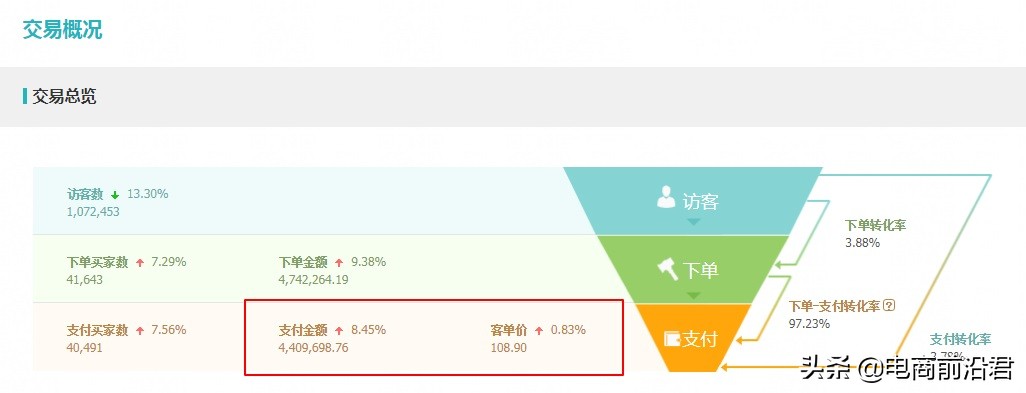Click the small triangle below 下单 in the funnel
The image size is (1026, 393).
point(694,296)
